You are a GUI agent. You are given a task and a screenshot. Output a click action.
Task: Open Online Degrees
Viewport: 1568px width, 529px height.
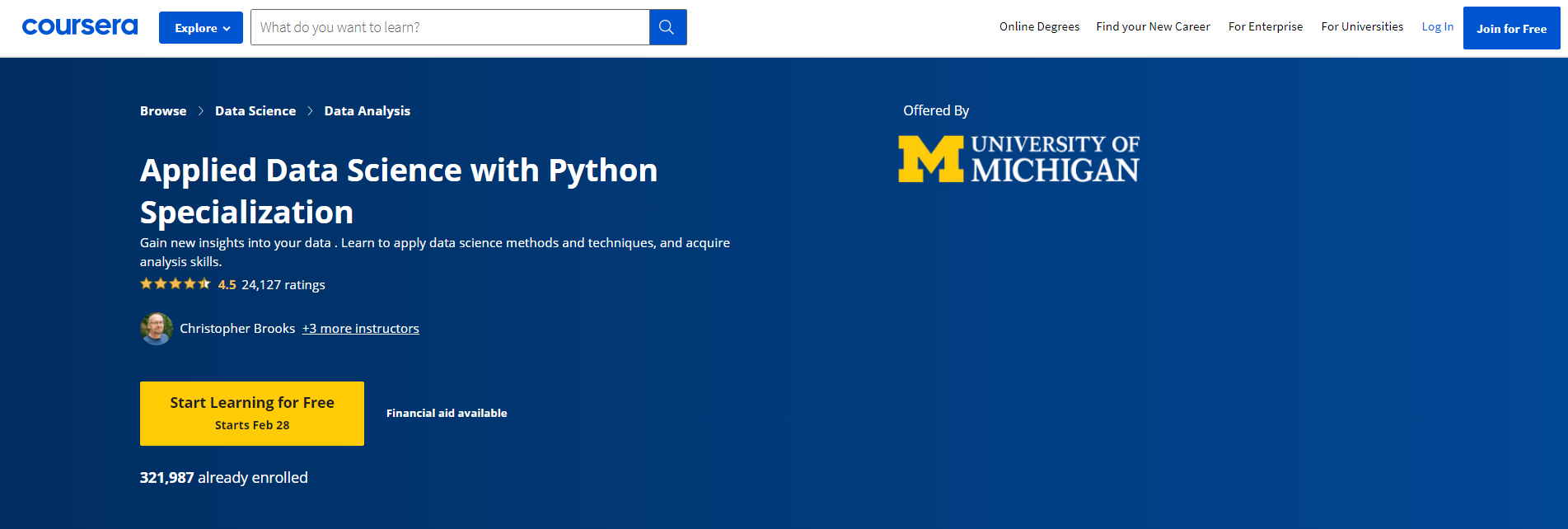1039,26
